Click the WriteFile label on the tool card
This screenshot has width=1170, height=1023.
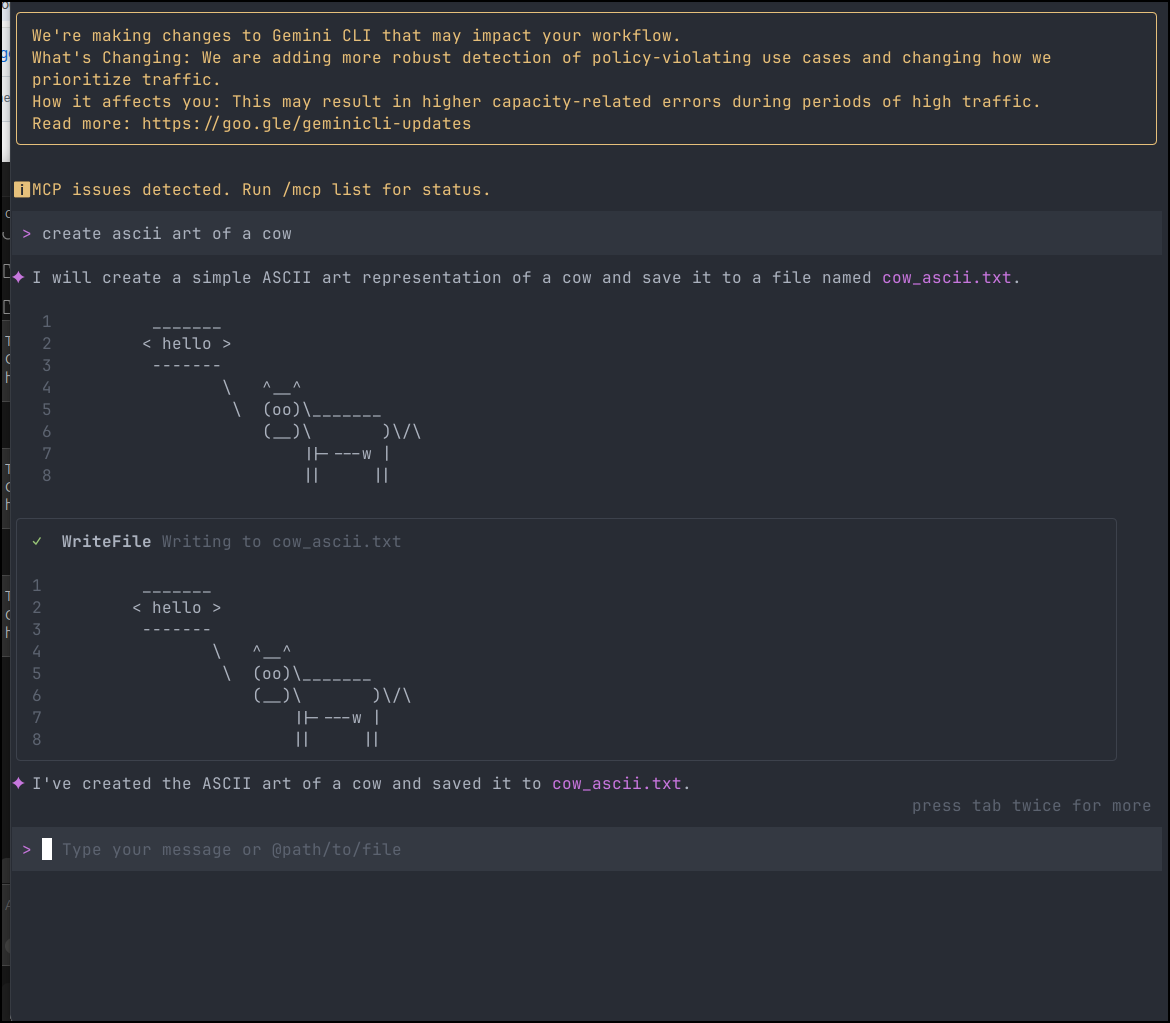point(105,541)
